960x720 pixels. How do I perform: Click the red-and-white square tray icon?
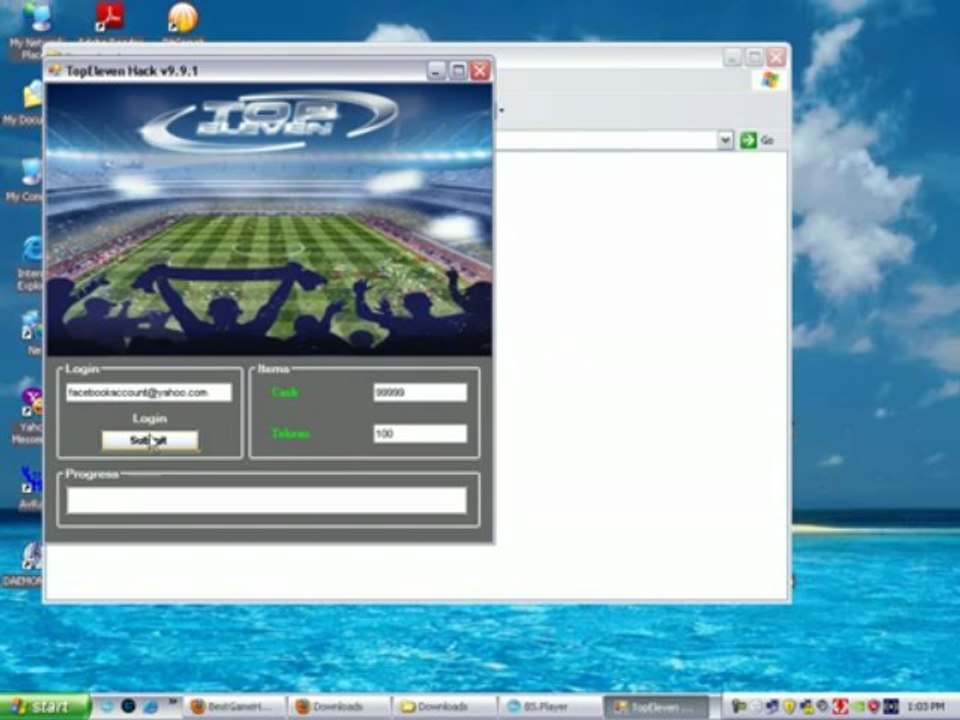(841, 707)
